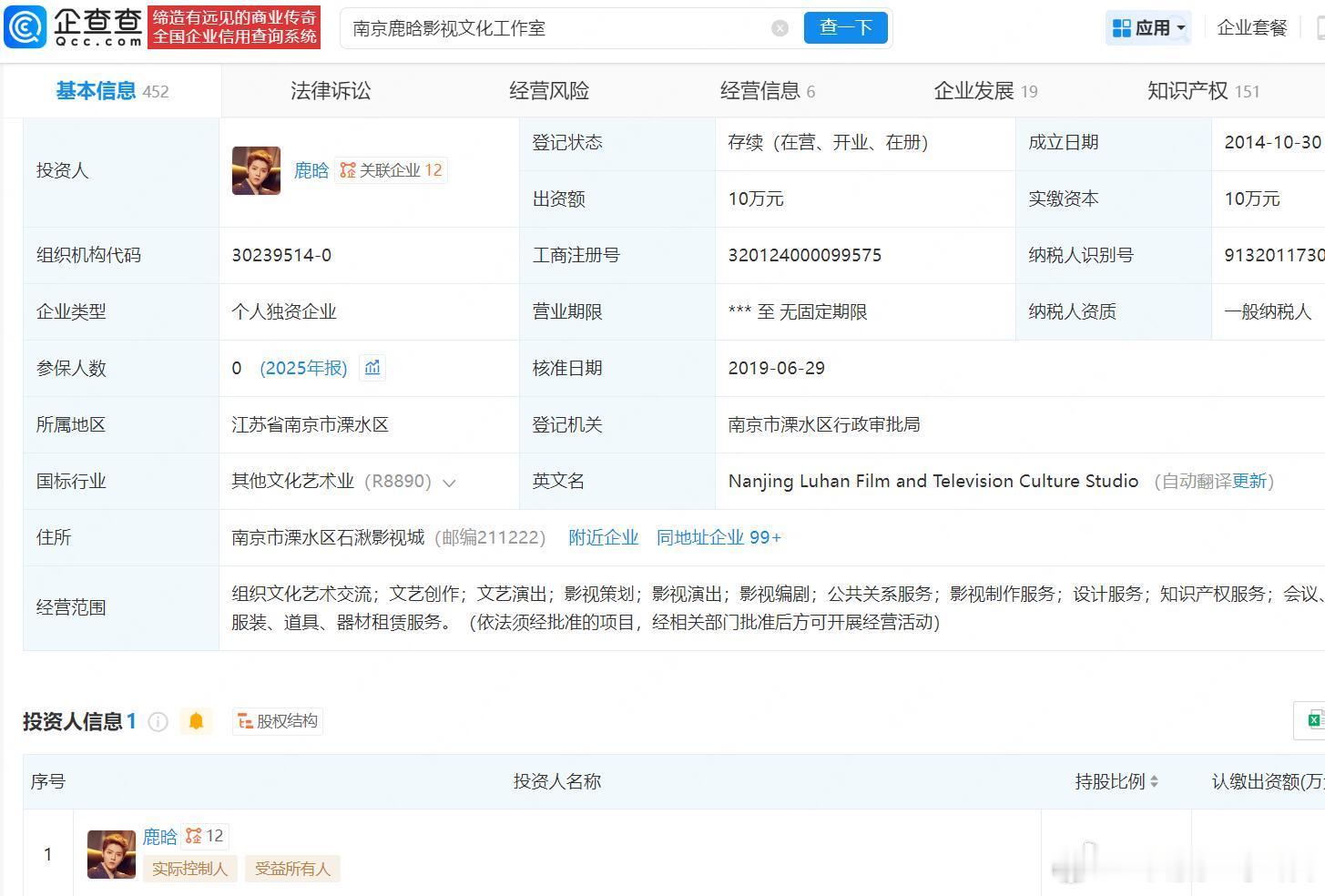This screenshot has height=896, width=1325.
Task: Open the 企业套餐 link
Action: point(1252,28)
